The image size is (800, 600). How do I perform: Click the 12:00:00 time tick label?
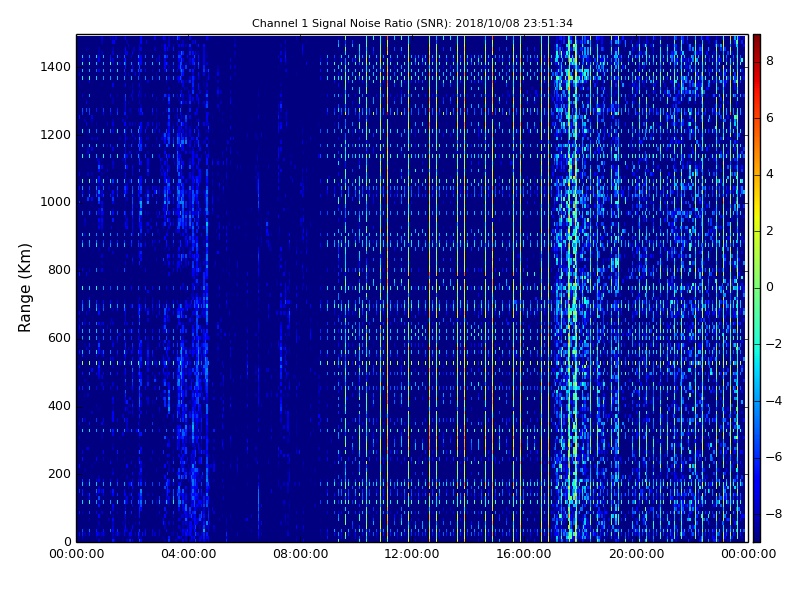point(412,554)
